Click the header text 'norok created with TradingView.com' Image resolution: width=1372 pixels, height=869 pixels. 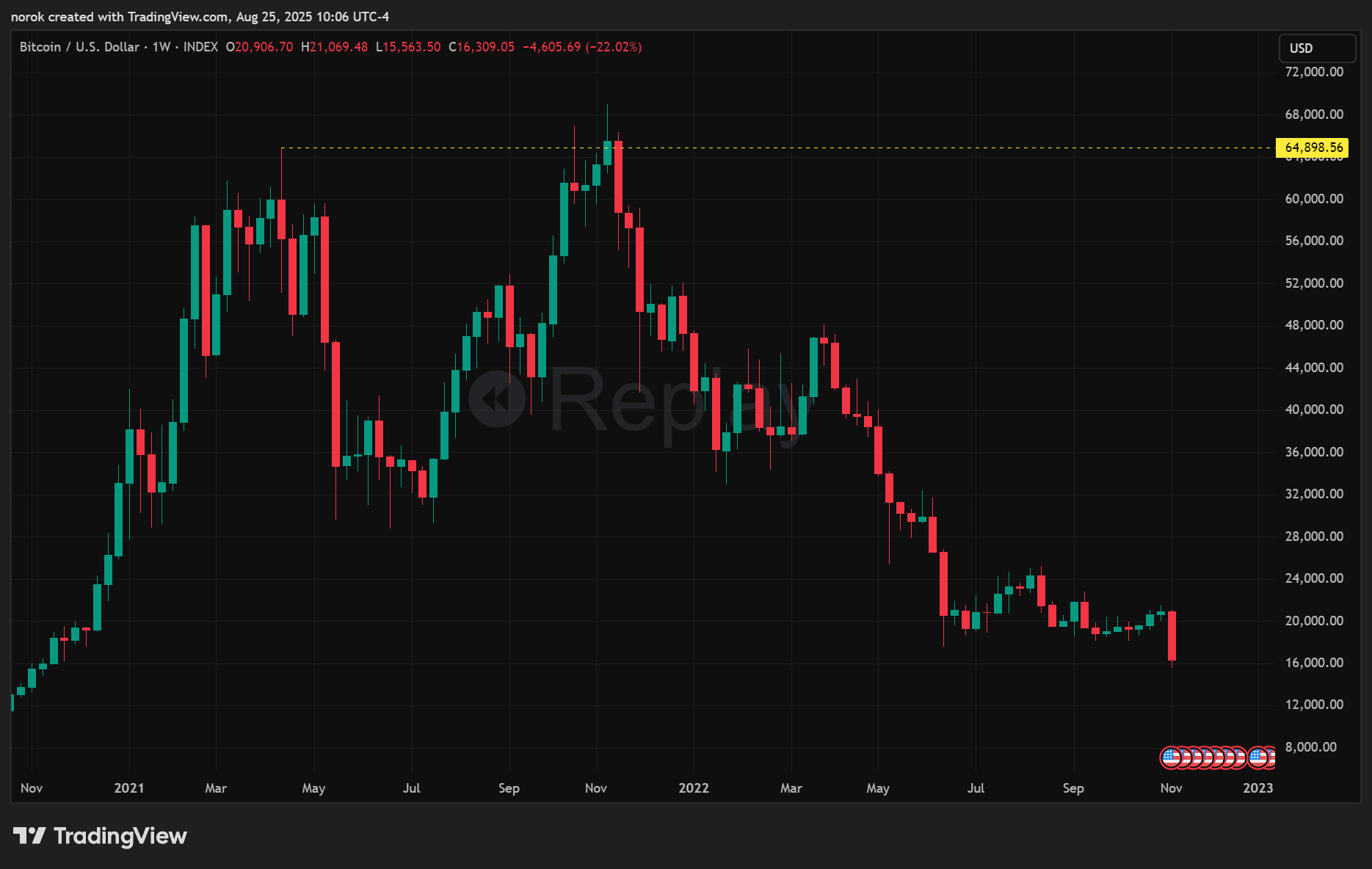point(119,16)
